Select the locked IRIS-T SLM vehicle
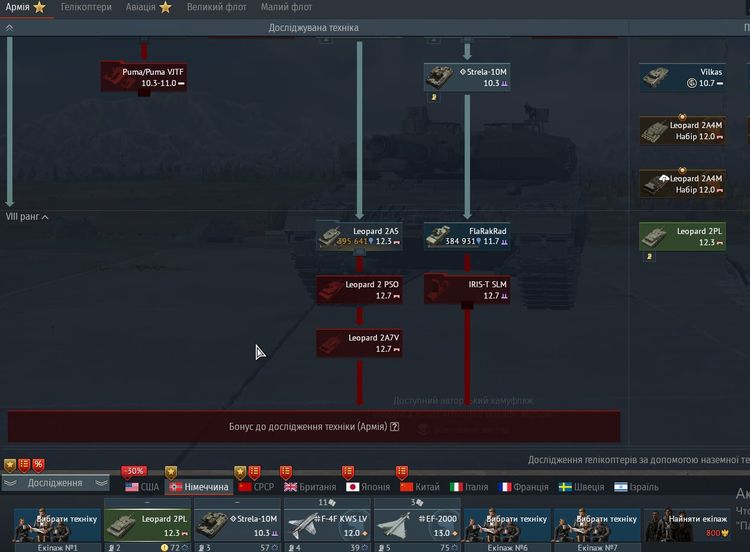This screenshot has width=750, height=552. (466, 289)
